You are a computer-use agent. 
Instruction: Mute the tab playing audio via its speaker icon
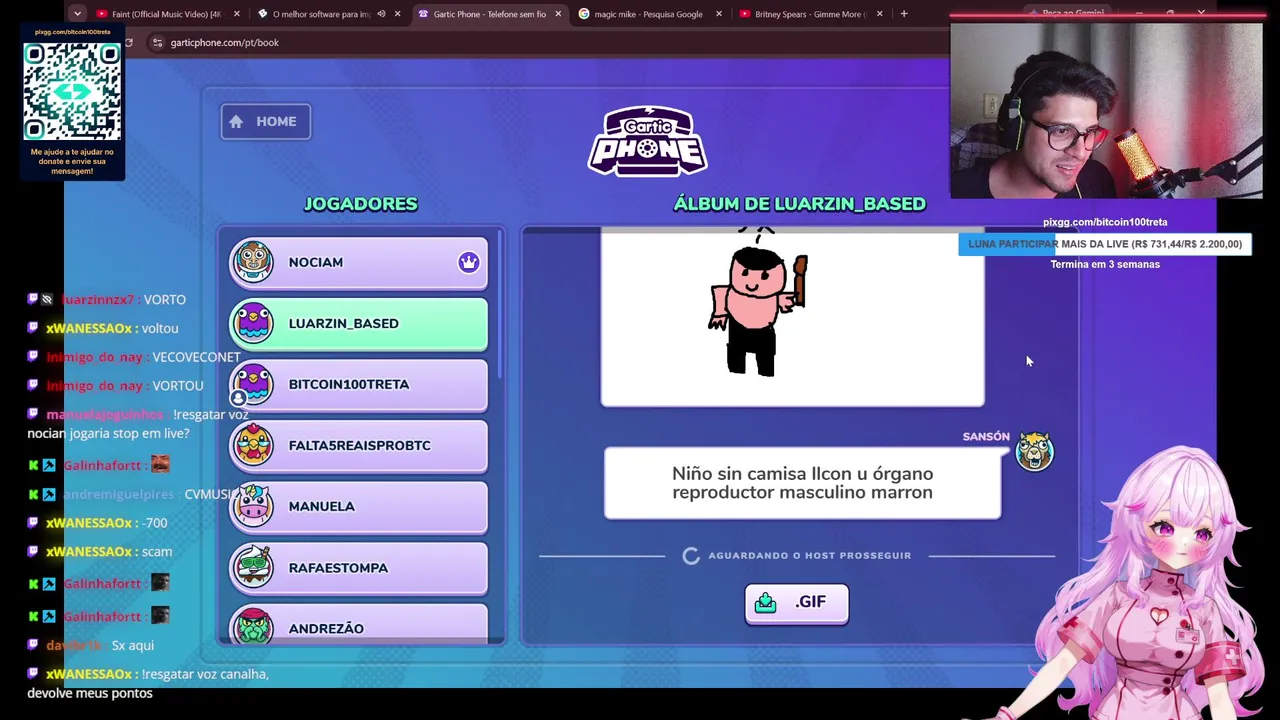click(381, 14)
